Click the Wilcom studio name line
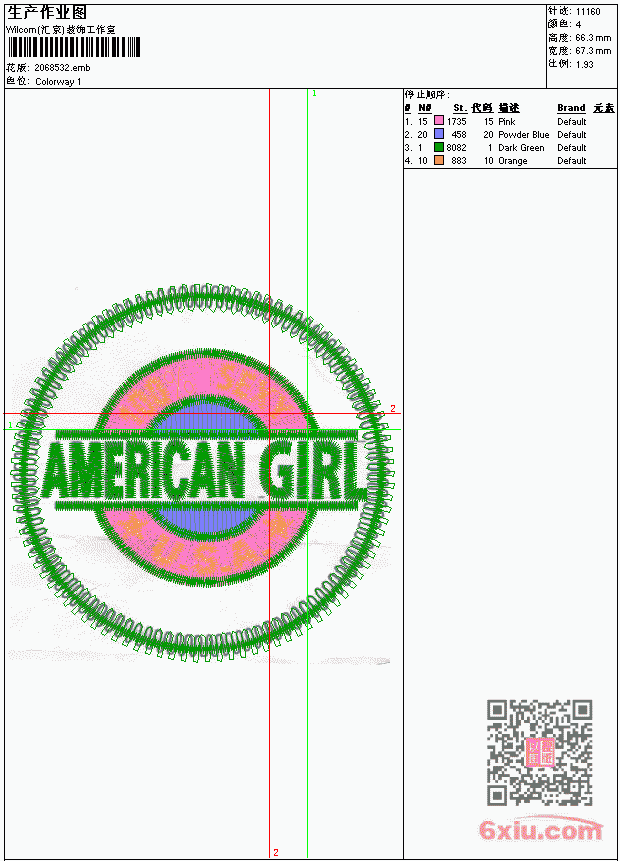The height and width of the screenshot is (861, 620). click(61, 30)
